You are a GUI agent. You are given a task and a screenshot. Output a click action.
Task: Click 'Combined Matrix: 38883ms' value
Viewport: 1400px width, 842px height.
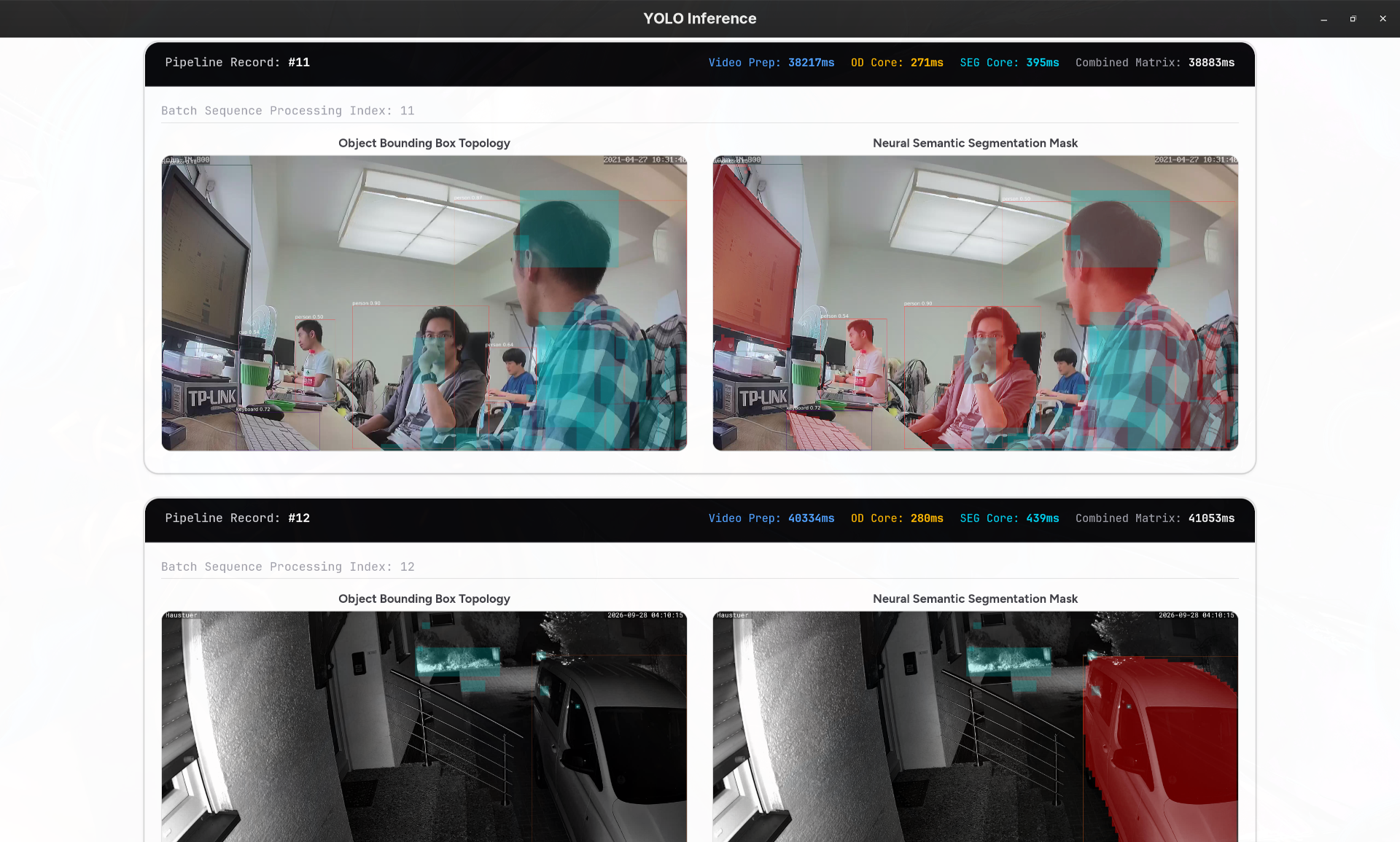coord(1155,63)
